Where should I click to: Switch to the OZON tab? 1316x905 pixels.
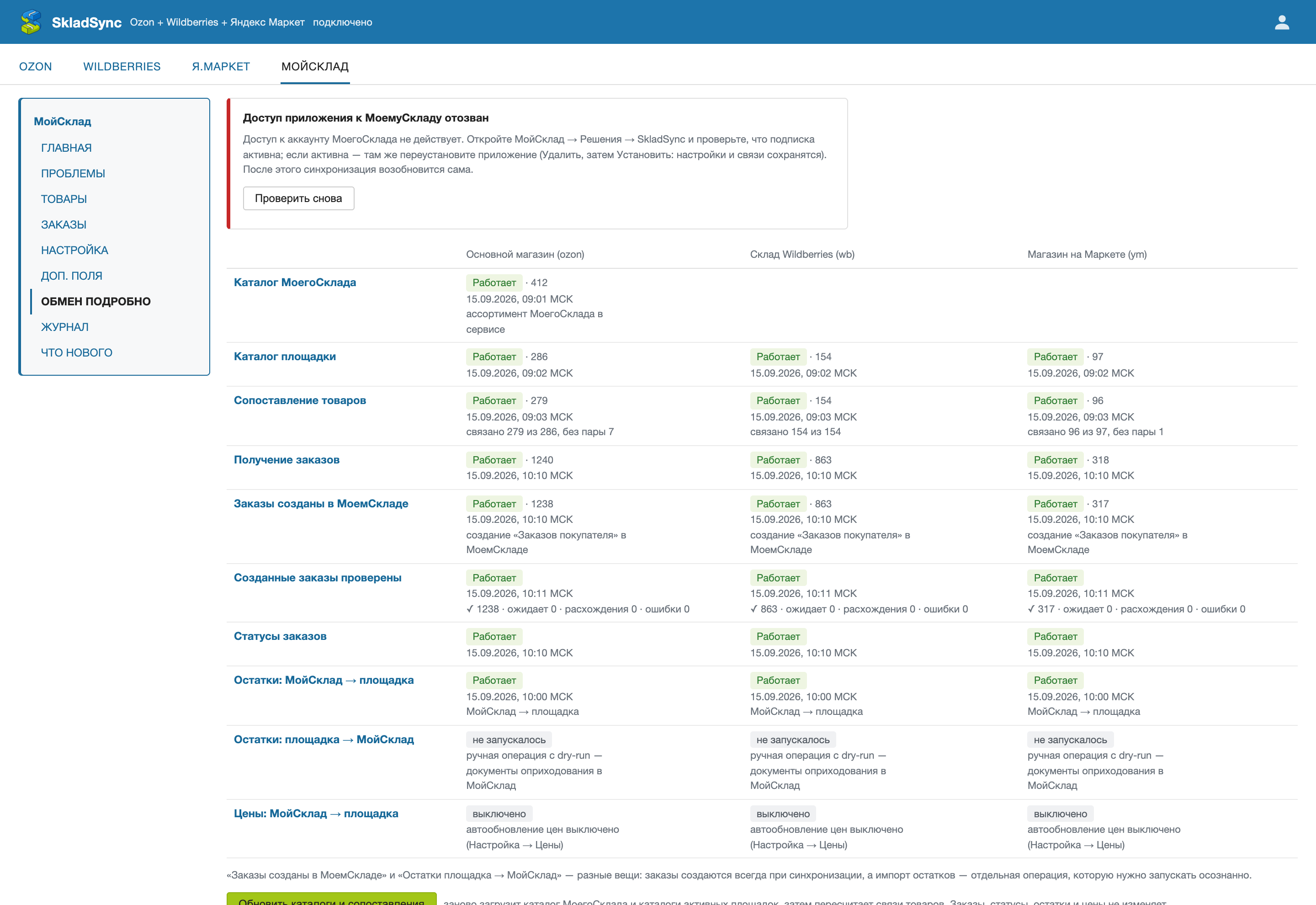(36, 66)
